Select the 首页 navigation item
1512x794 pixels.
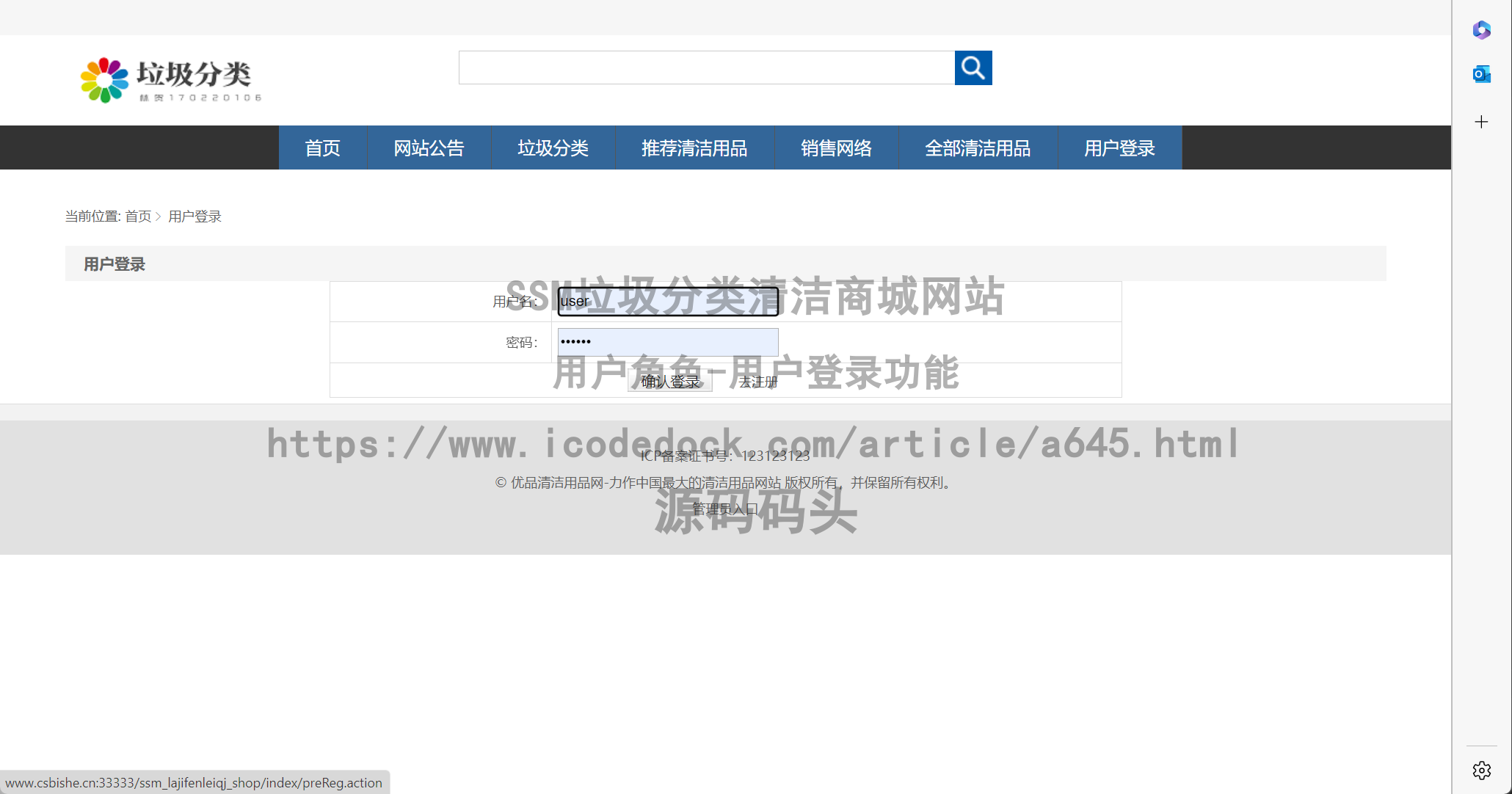pyautogui.click(x=322, y=147)
